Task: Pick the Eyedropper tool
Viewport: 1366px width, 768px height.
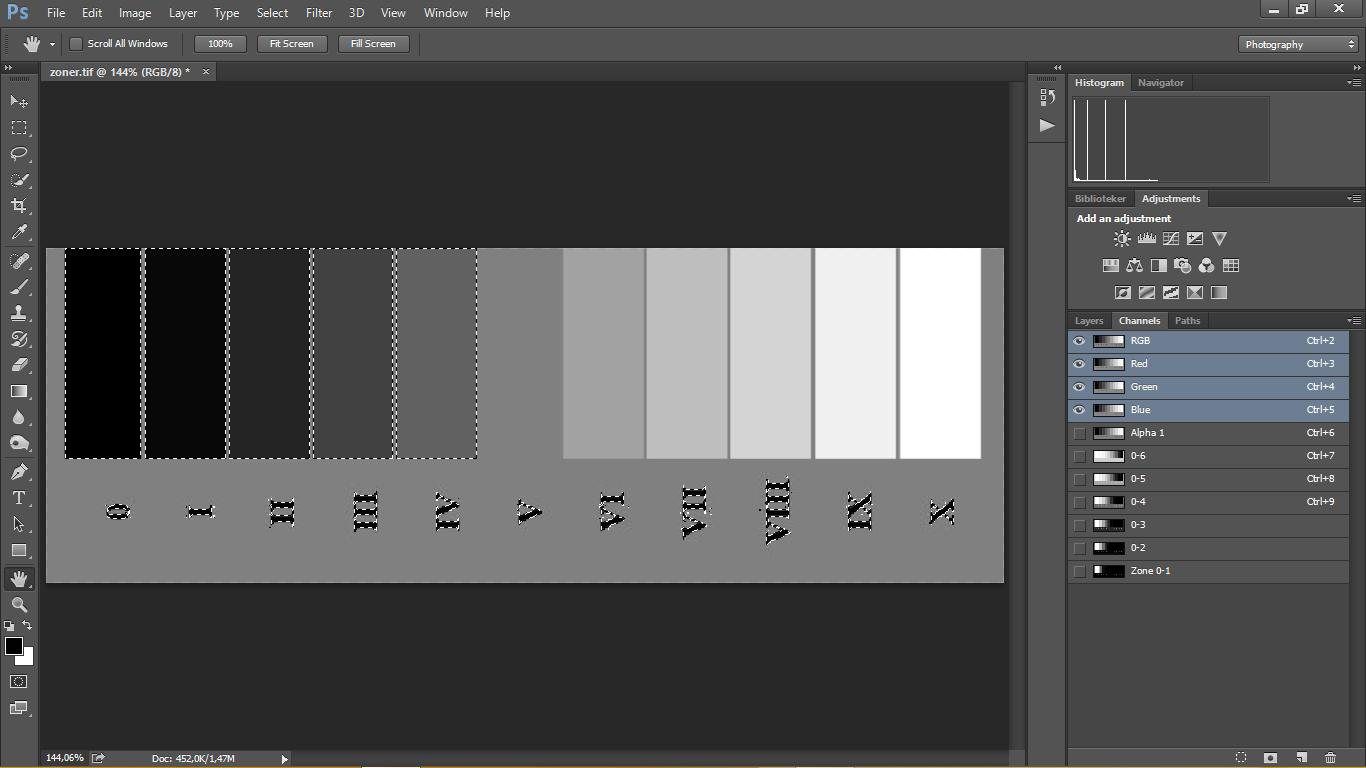Action: 19,232
